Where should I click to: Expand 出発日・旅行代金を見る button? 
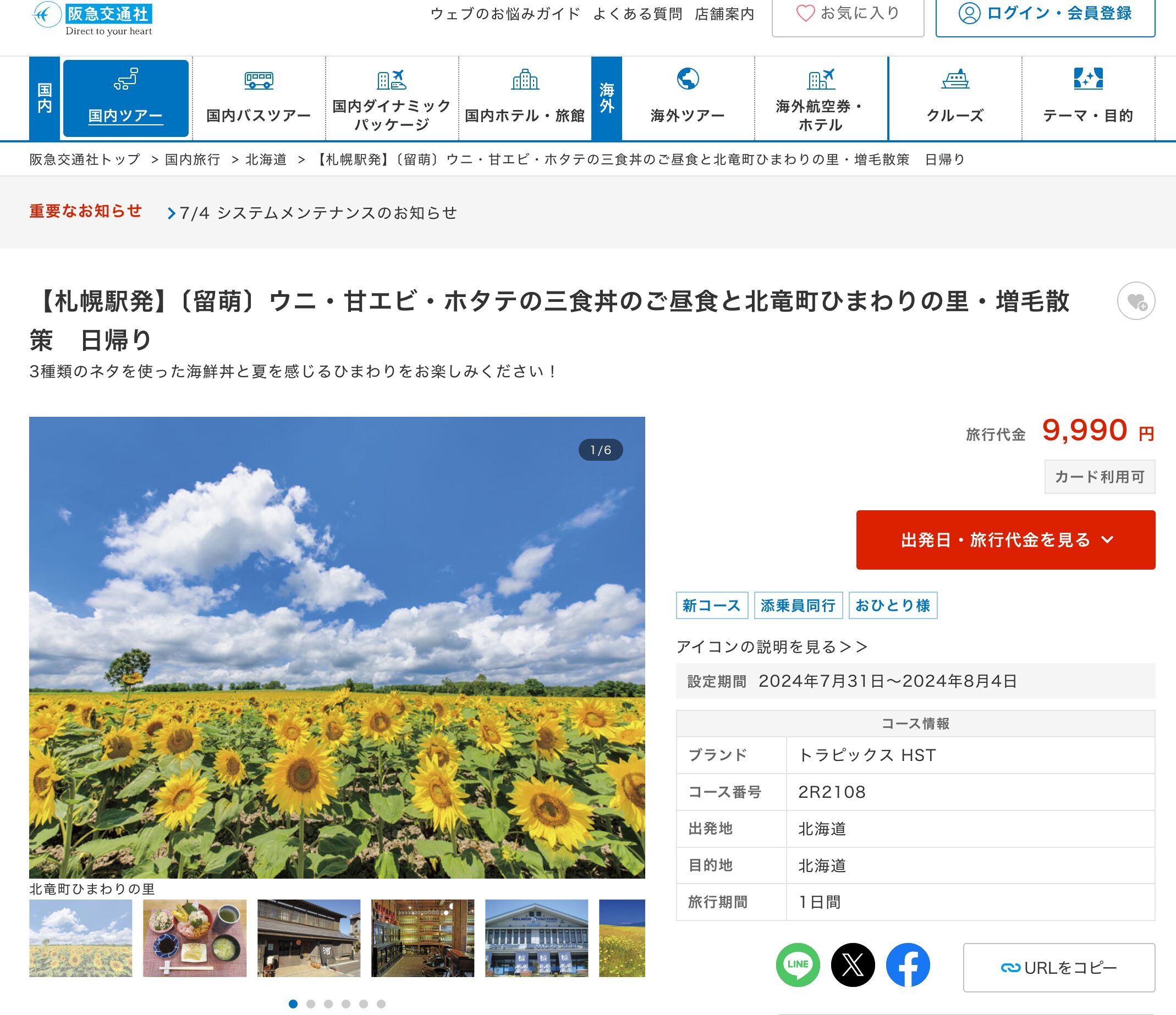[x=1005, y=539]
